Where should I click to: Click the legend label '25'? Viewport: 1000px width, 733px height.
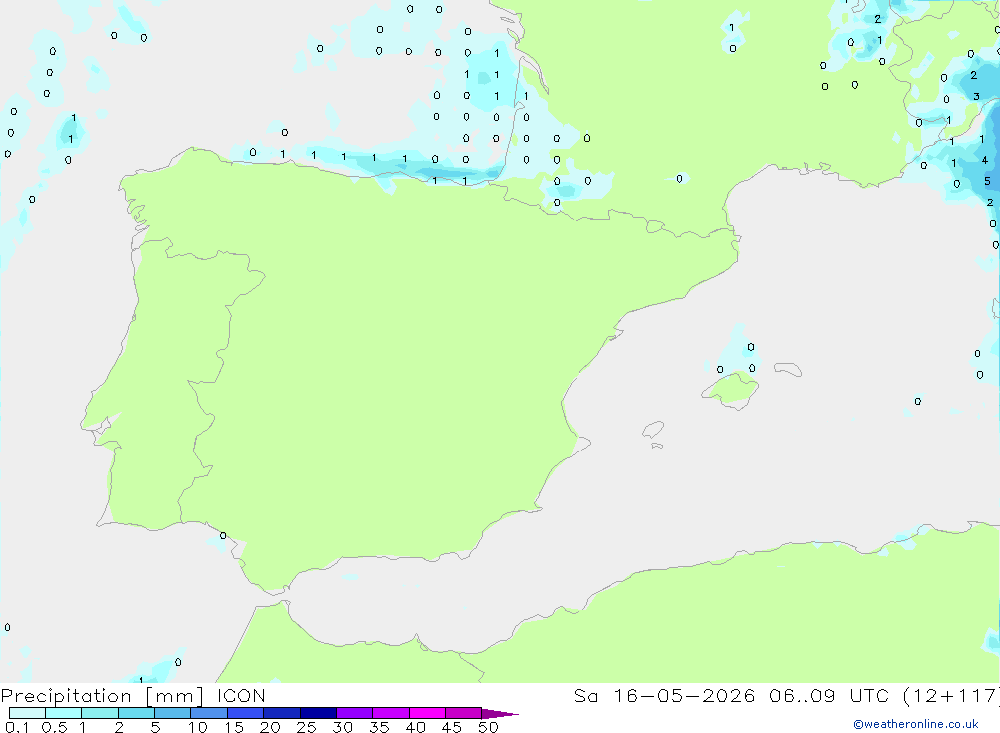[x=306, y=727]
